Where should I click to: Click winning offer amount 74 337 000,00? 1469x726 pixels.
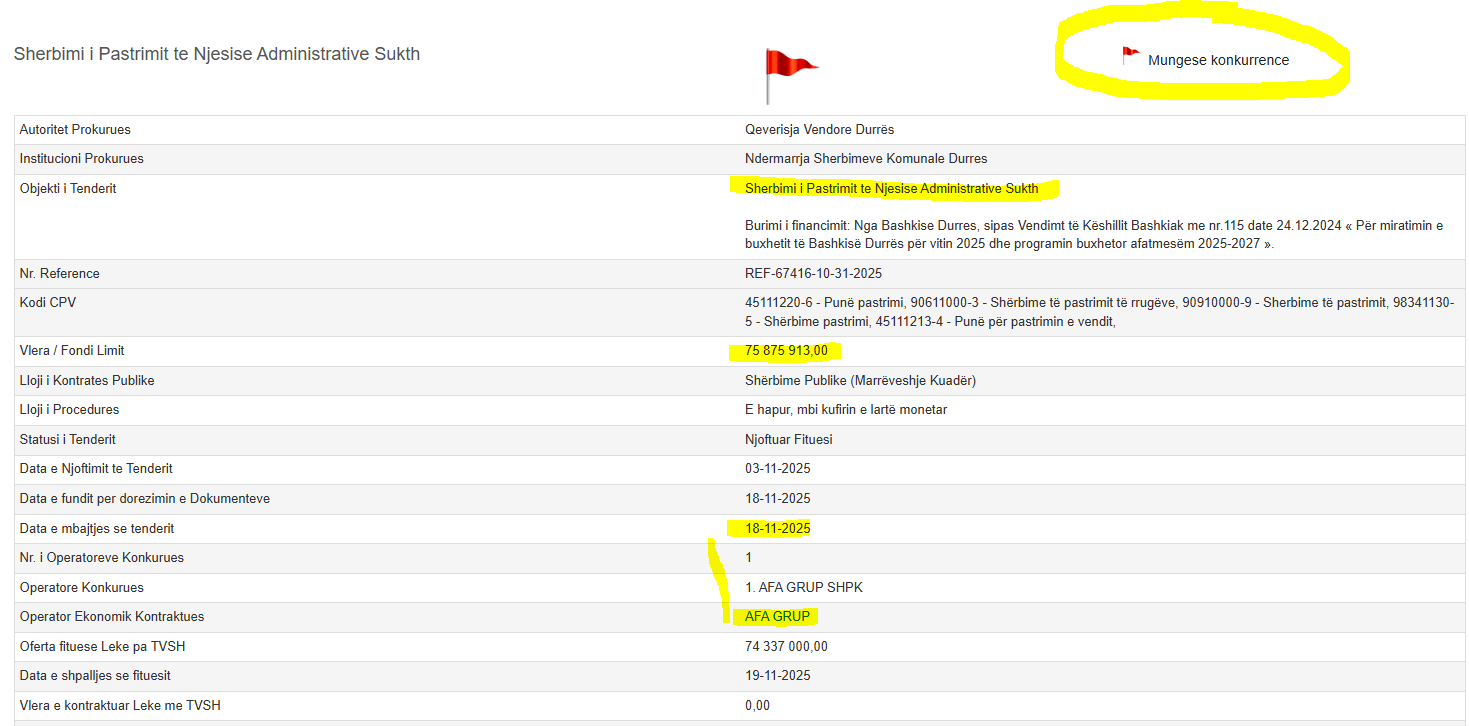pyautogui.click(x=786, y=646)
